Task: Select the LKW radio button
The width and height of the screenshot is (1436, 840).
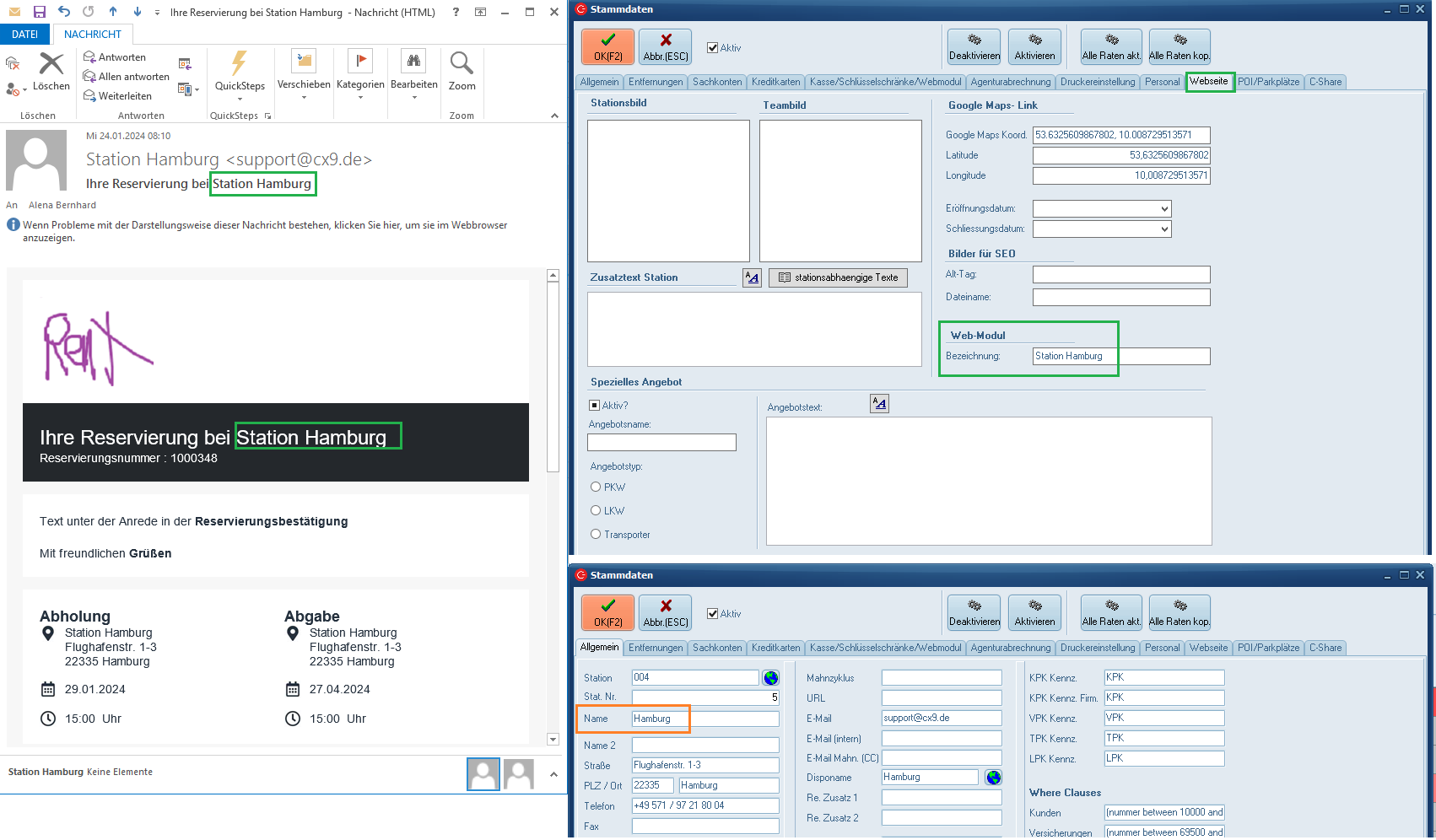Action: coord(596,511)
